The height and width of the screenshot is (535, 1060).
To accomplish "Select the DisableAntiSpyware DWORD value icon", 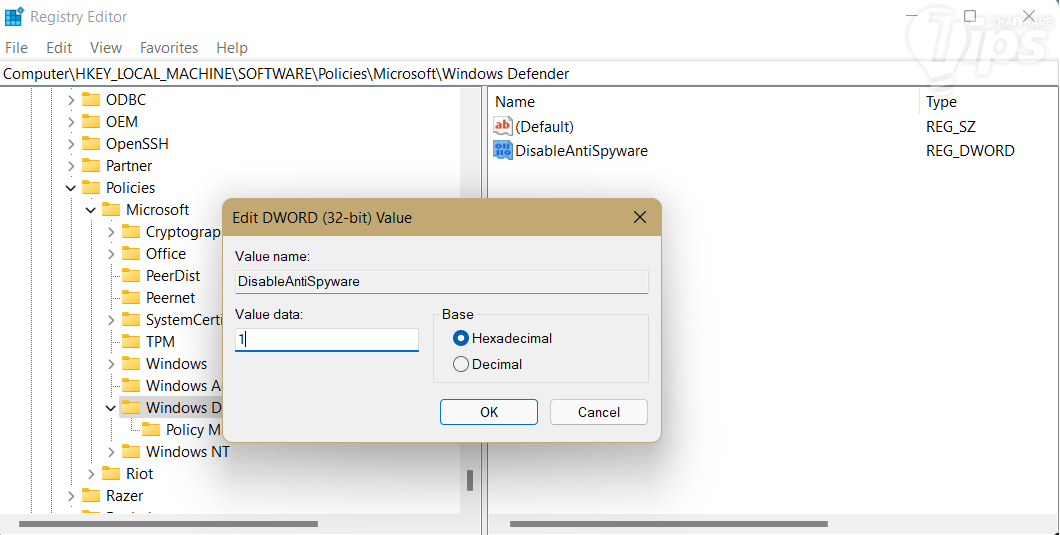I will click(x=502, y=150).
